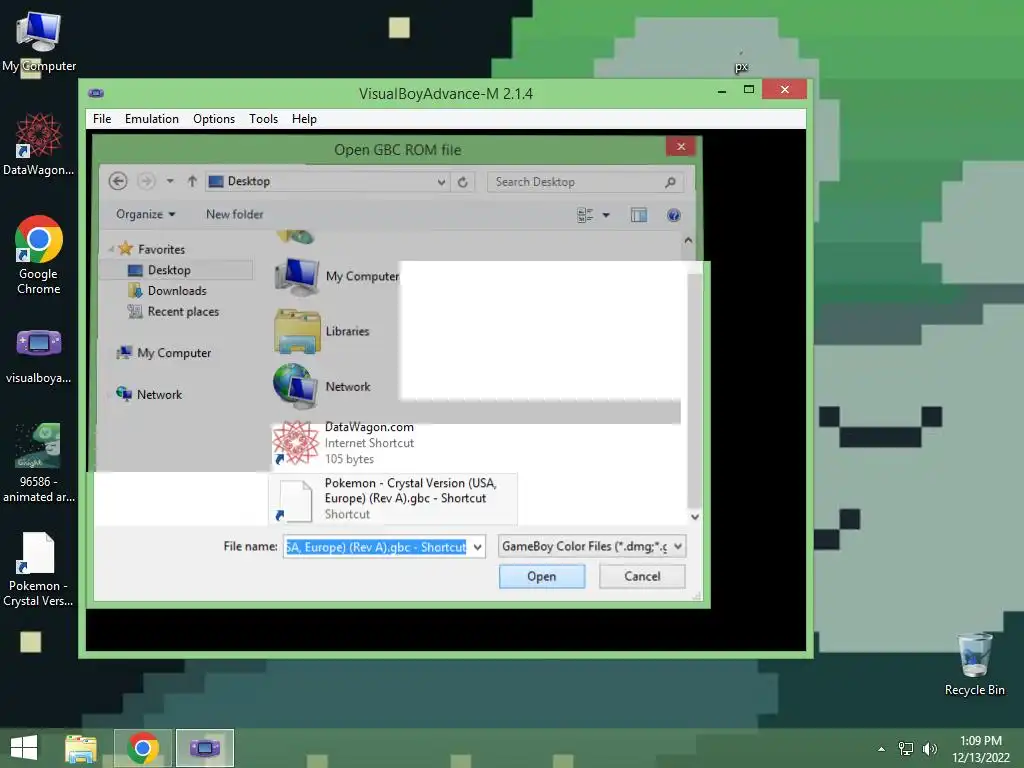Viewport: 1024px width, 768px height.
Task: Open the 96586 animated art desktop file
Action: [39, 463]
